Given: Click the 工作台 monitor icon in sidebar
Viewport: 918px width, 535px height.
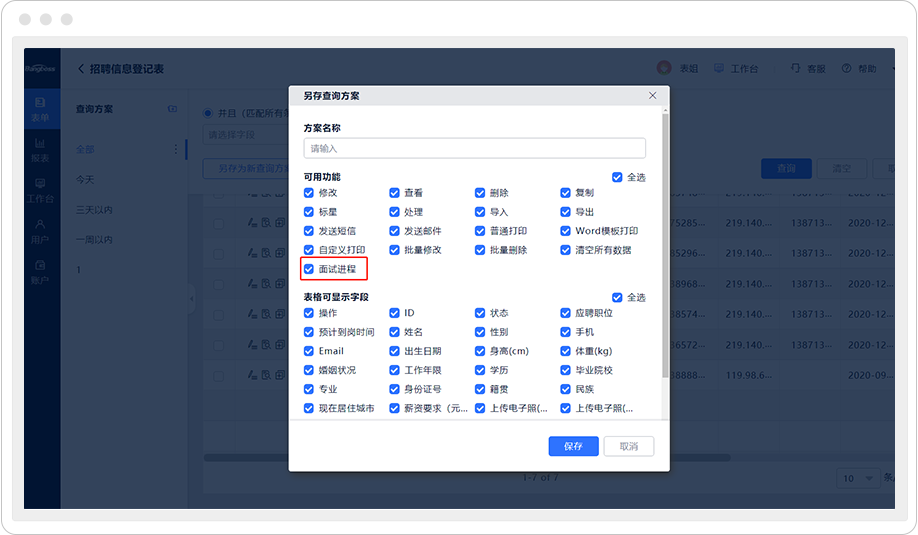Looking at the screenshot, I should pyautogui.click(x=40, y=184).
